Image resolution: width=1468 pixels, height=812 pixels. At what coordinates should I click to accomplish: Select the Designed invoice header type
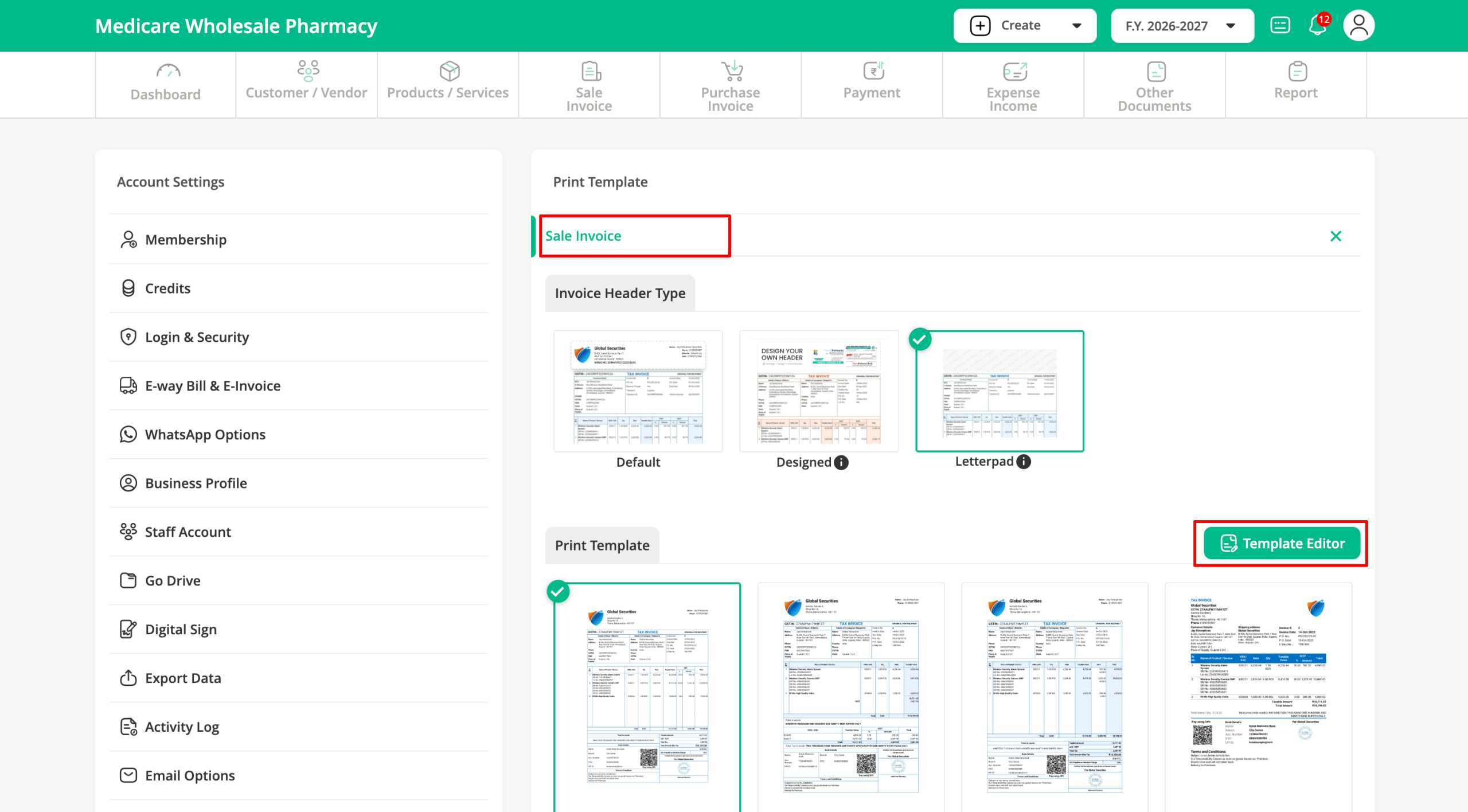[819, 391]
